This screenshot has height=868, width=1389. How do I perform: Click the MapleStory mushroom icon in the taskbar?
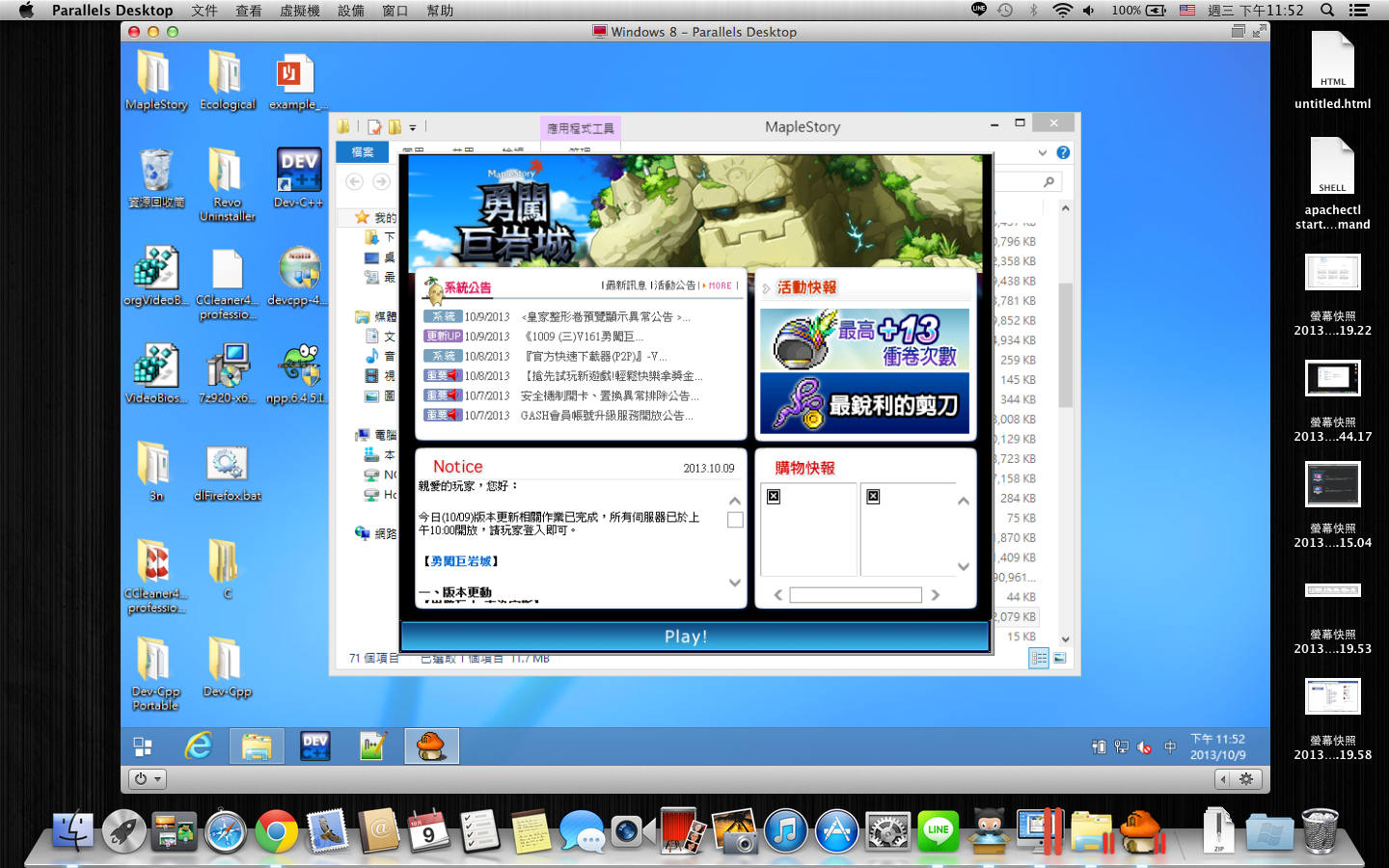pyautogui.click(x=431, y=746)
